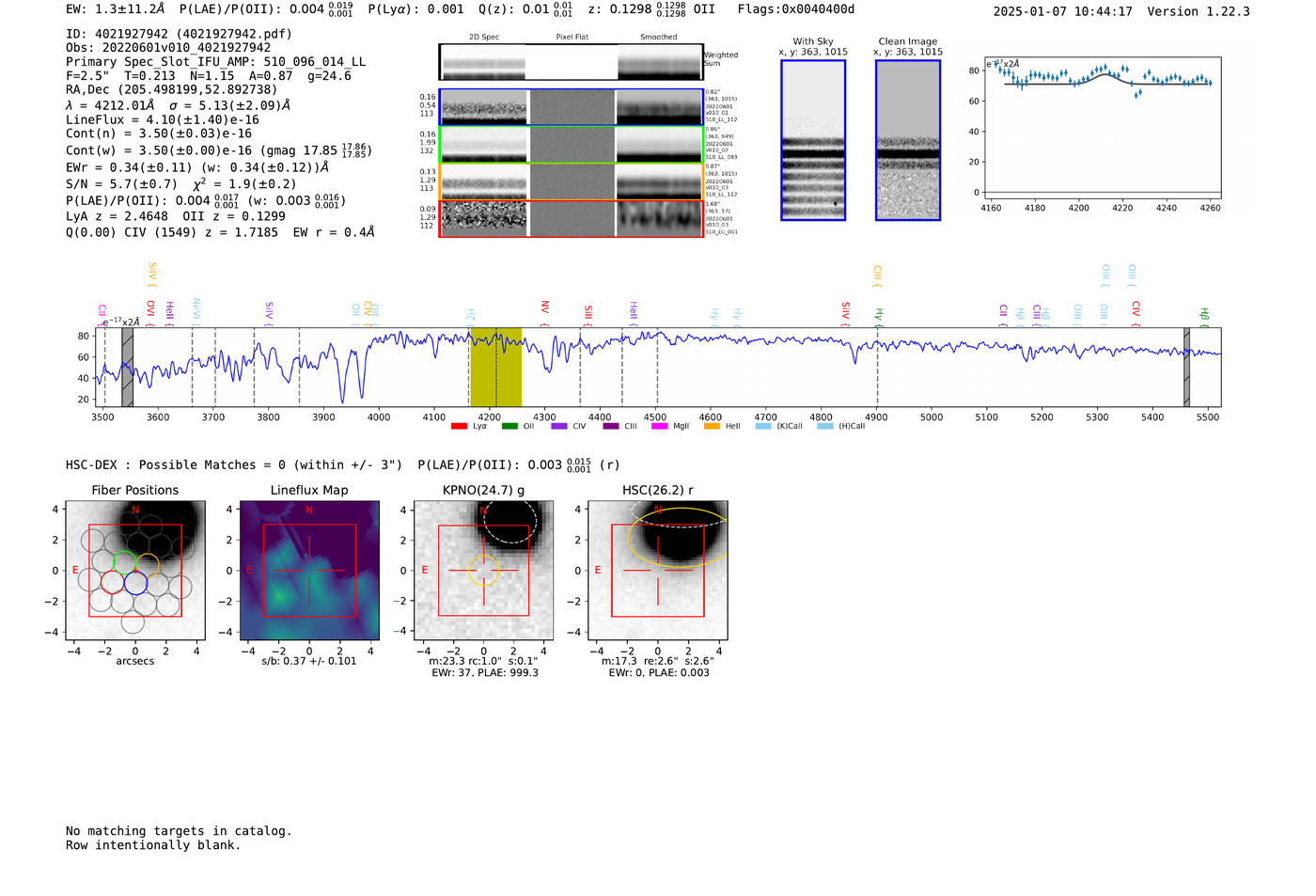Select the Q(0.00) CIV (1549) line
Image resolution: width=1316 pixels, height=896 pixels.
coord(220,231)
